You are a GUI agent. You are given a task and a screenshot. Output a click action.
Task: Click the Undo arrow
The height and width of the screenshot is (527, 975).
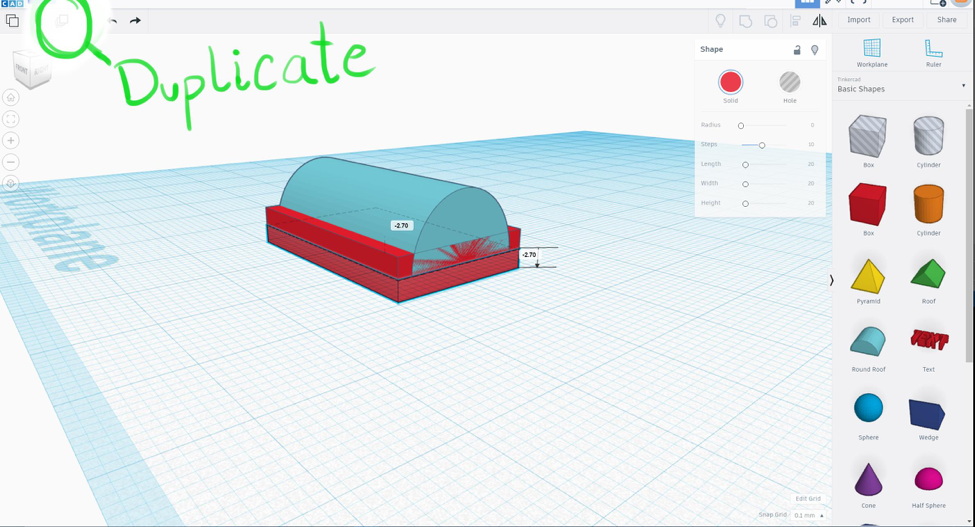click(113, 21)
